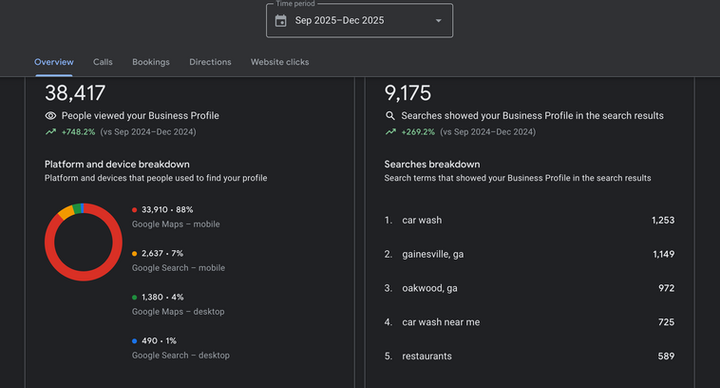Click the donut chart of platform breakdown
Image resolution: width=720 pixels, height=388 pixels.
(83, 242)
